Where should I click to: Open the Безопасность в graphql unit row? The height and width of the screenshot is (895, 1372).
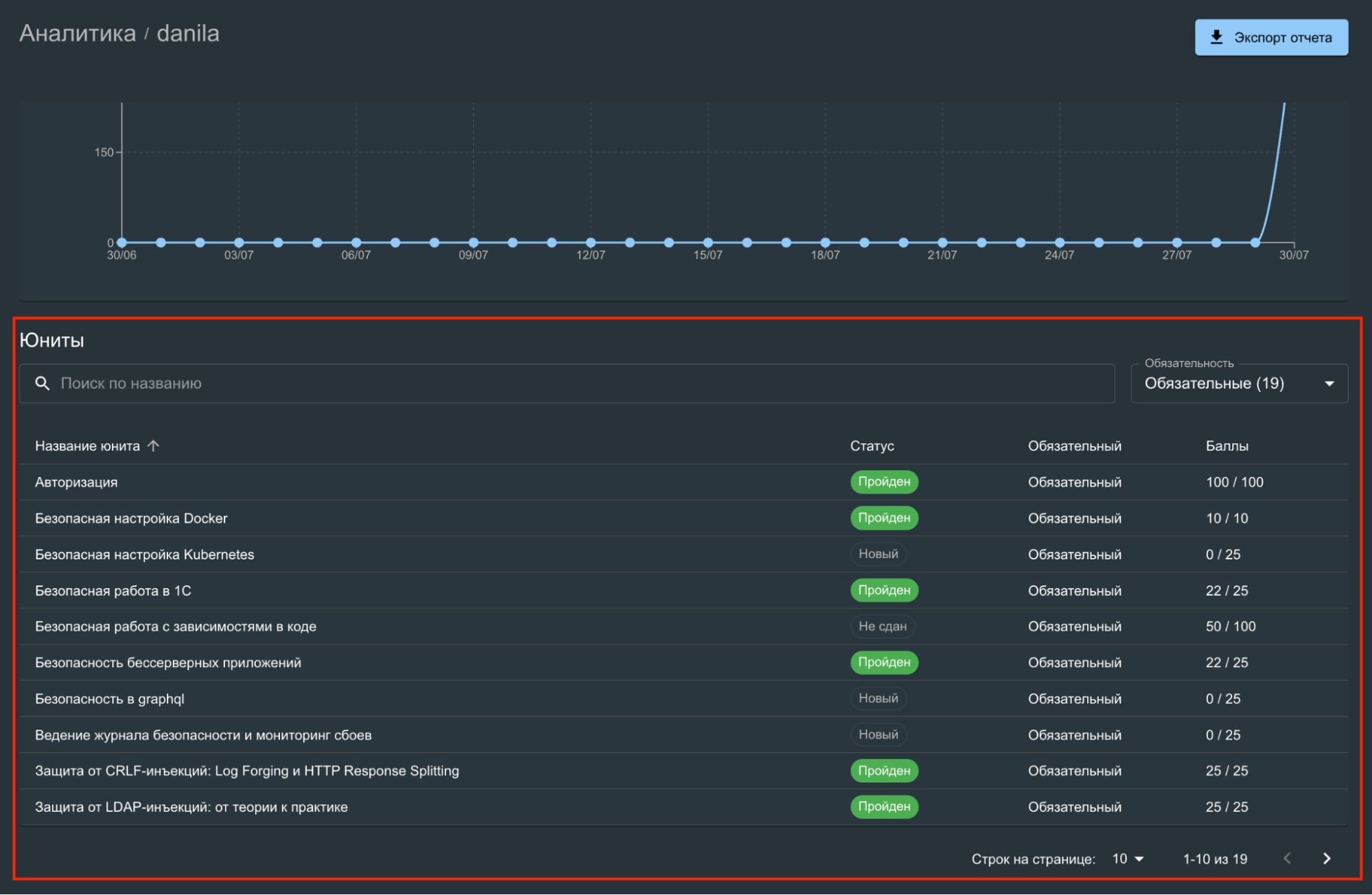[684, 699]
